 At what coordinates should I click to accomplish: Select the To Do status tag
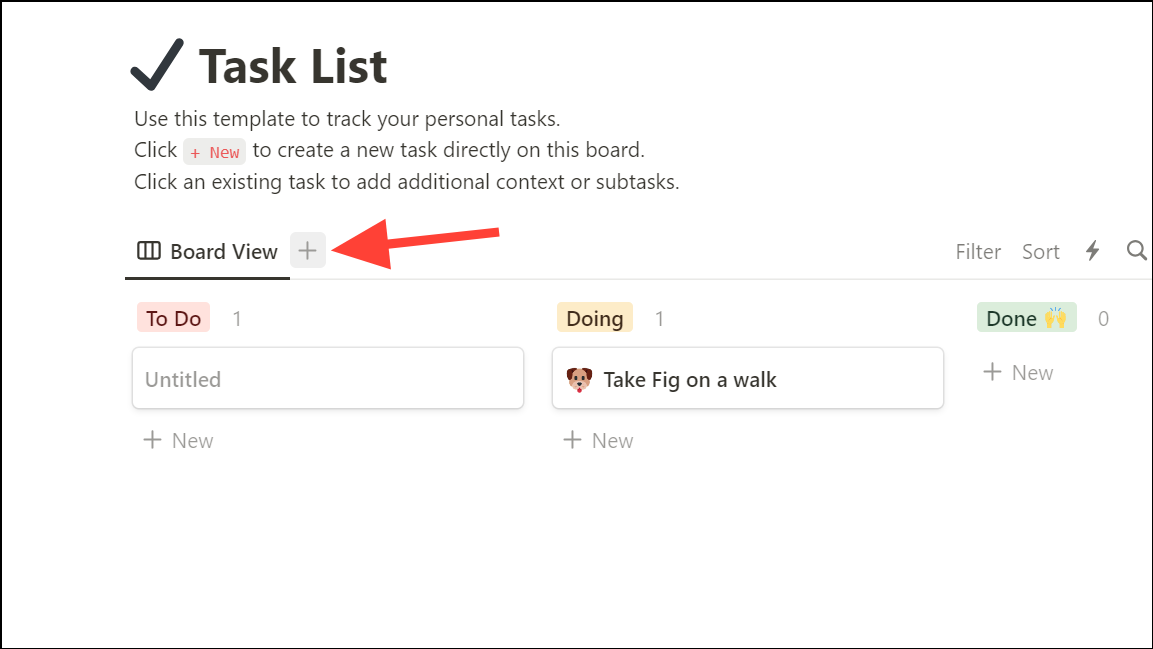(172, 317)
